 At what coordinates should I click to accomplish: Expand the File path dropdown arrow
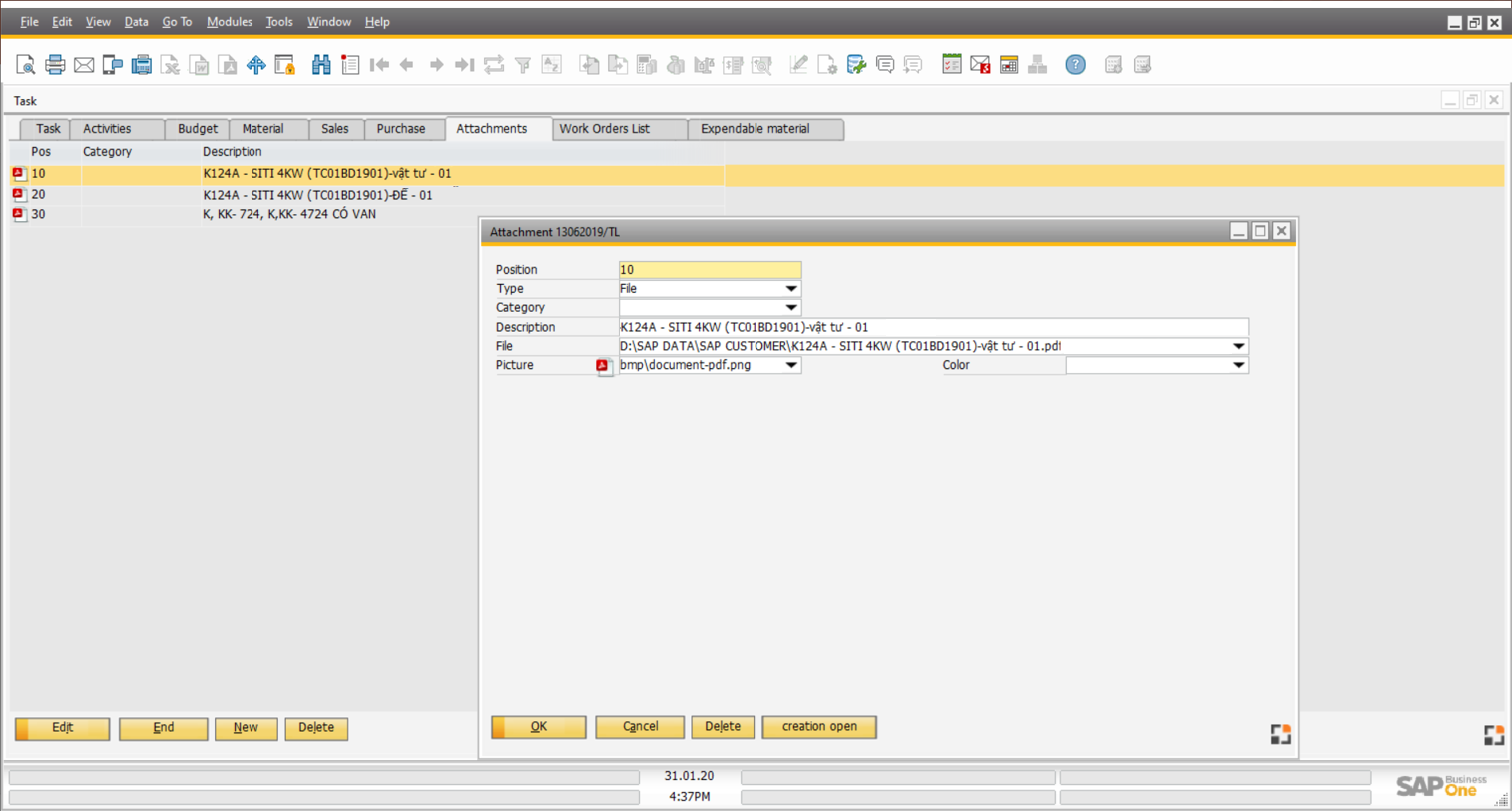coord(1238,346)
